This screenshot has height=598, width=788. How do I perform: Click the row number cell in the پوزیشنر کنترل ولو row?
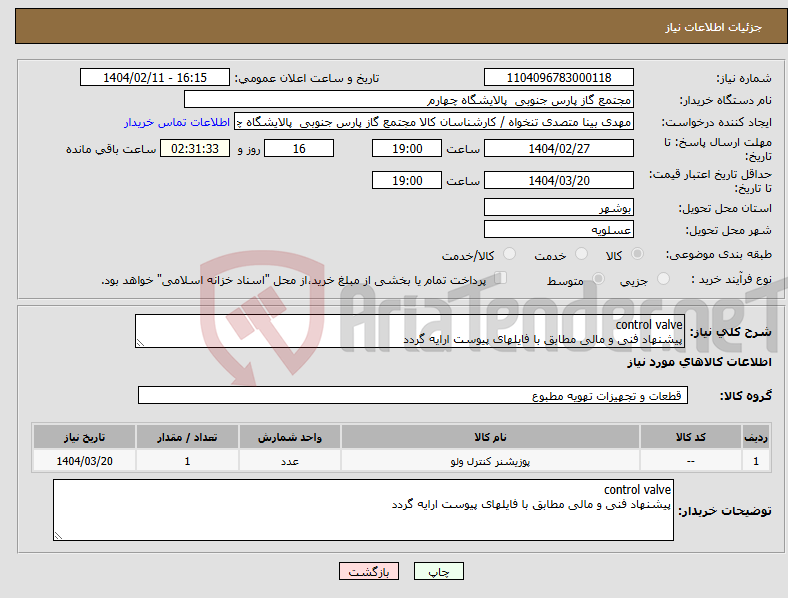[756, 461]
